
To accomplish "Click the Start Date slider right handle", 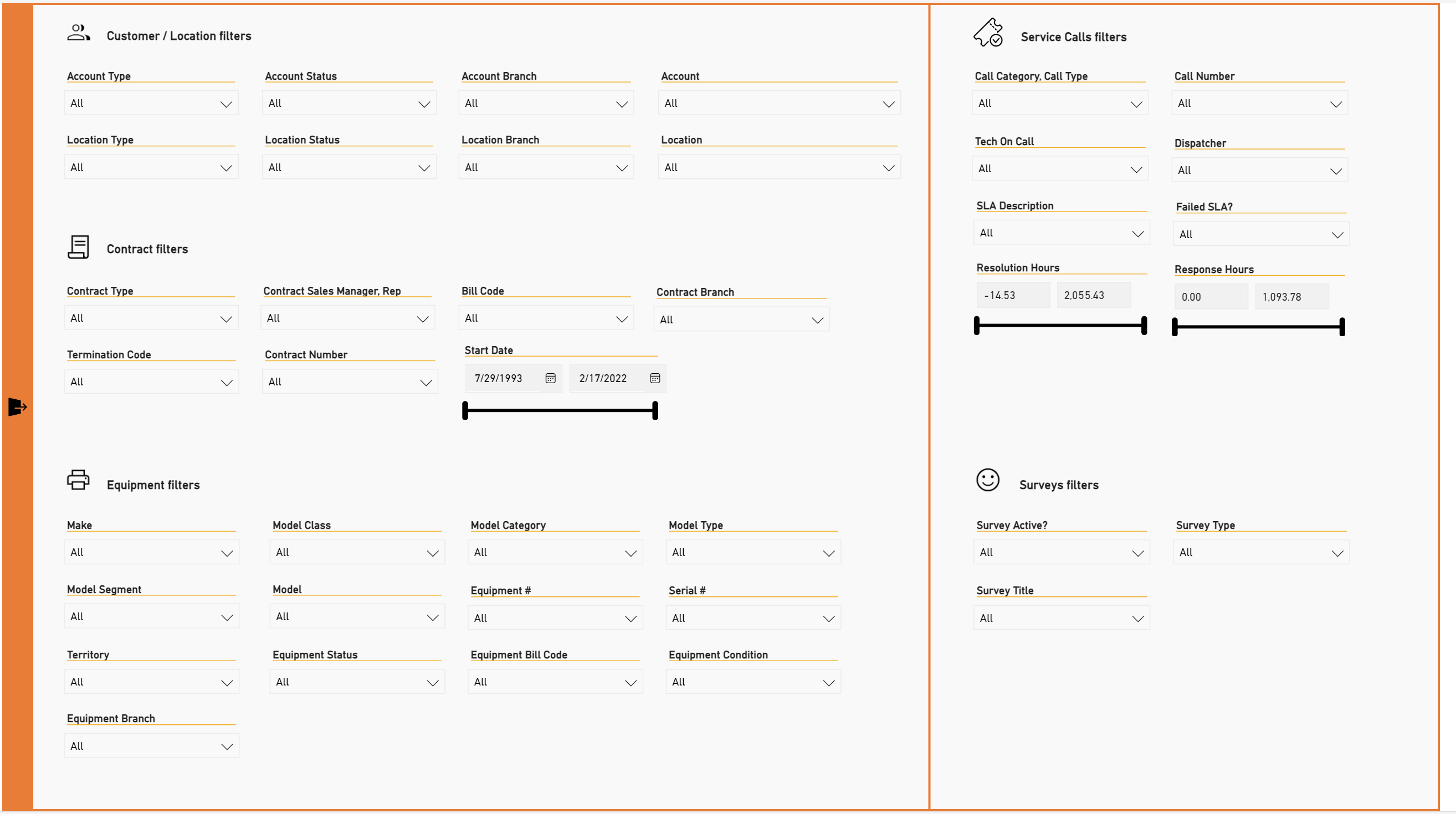I will pos(655,411).
